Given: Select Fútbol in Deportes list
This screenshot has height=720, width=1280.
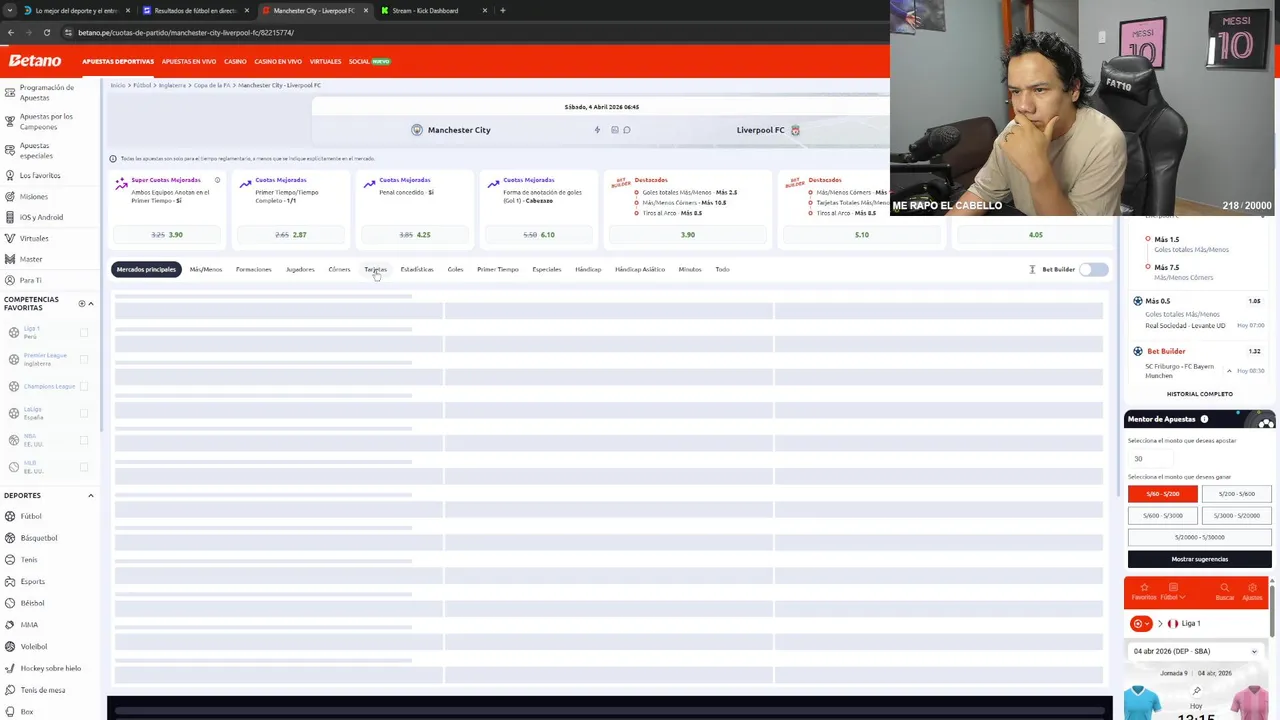Looking at the screenshot, I should click(x=31, y=516).
